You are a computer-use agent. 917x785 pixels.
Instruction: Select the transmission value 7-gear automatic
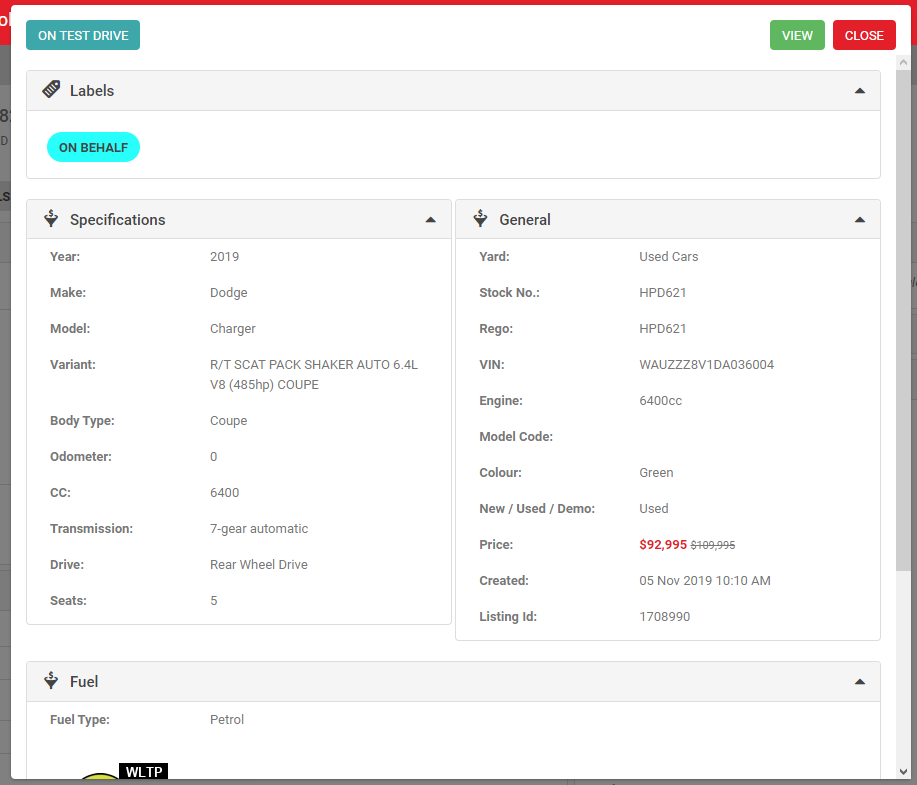tap(259, 529)
